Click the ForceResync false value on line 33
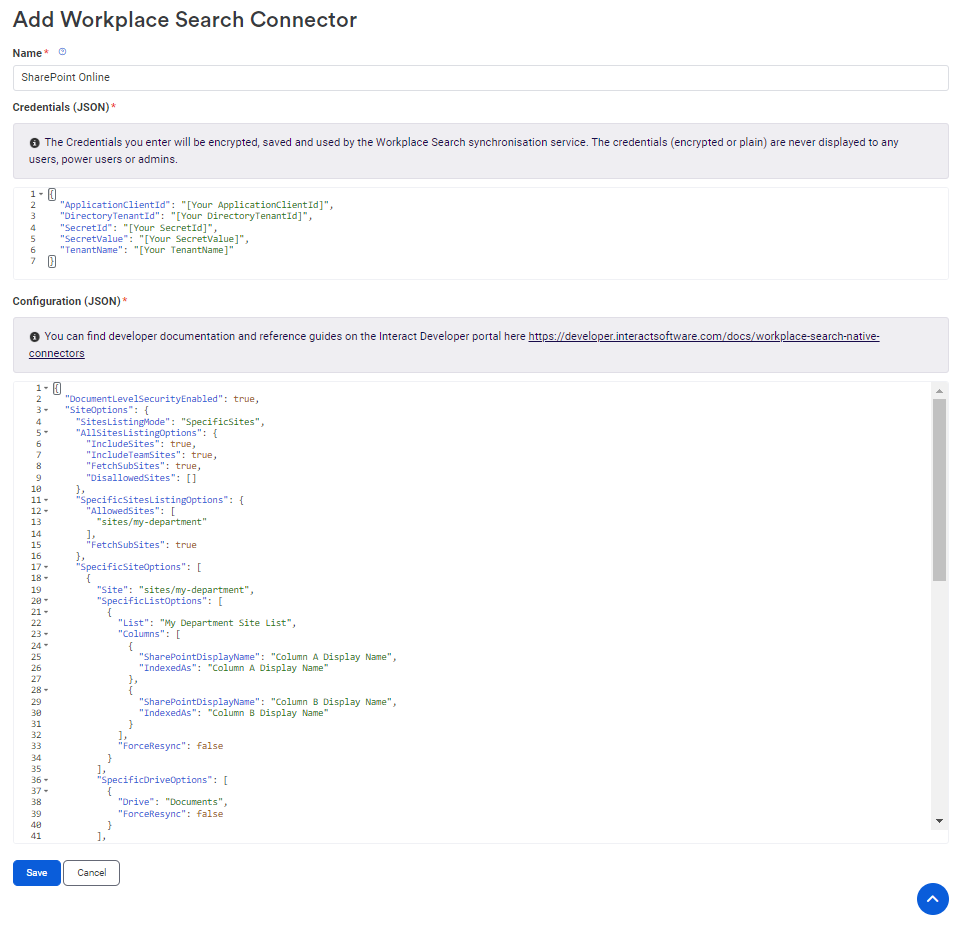The height and width of the screenshot is (933, 977). coord(209,746)
